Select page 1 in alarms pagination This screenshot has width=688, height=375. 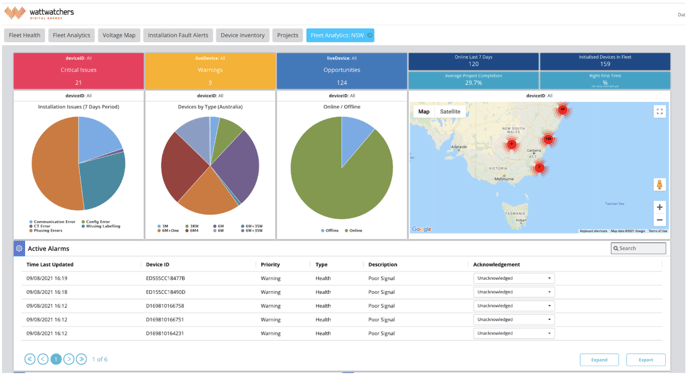pos(56,359)
